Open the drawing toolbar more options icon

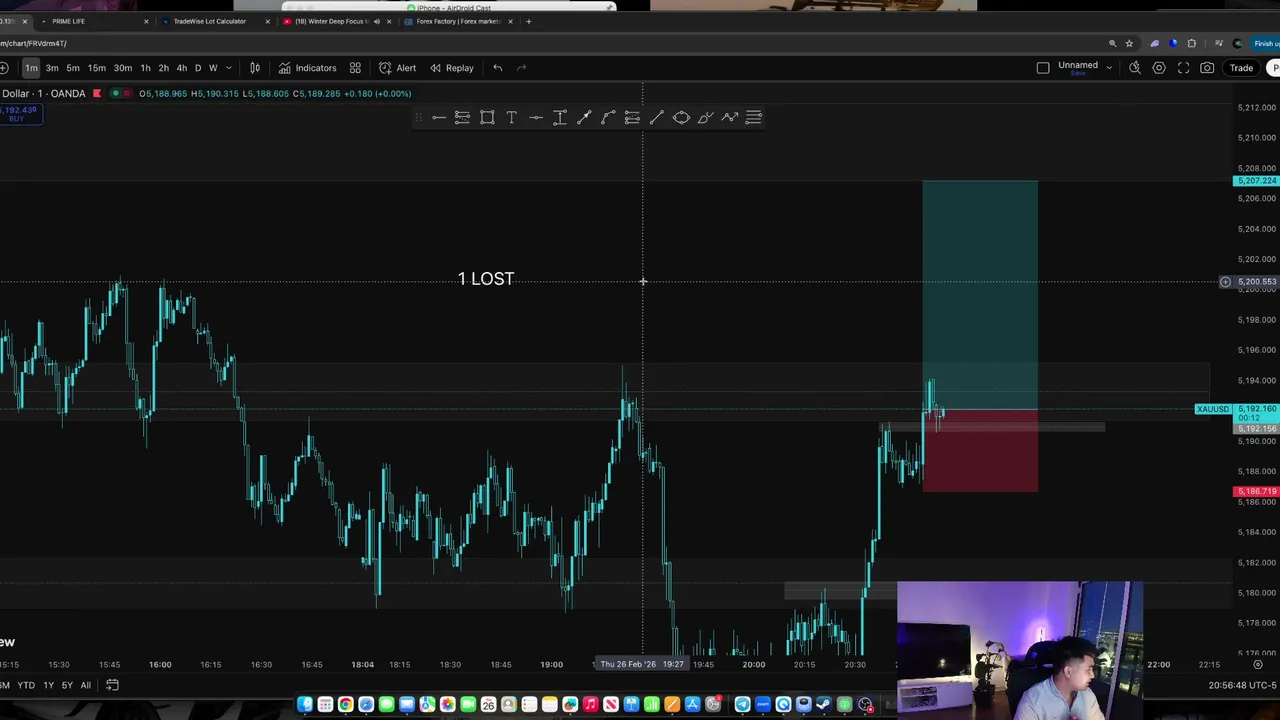pos(754,118)
